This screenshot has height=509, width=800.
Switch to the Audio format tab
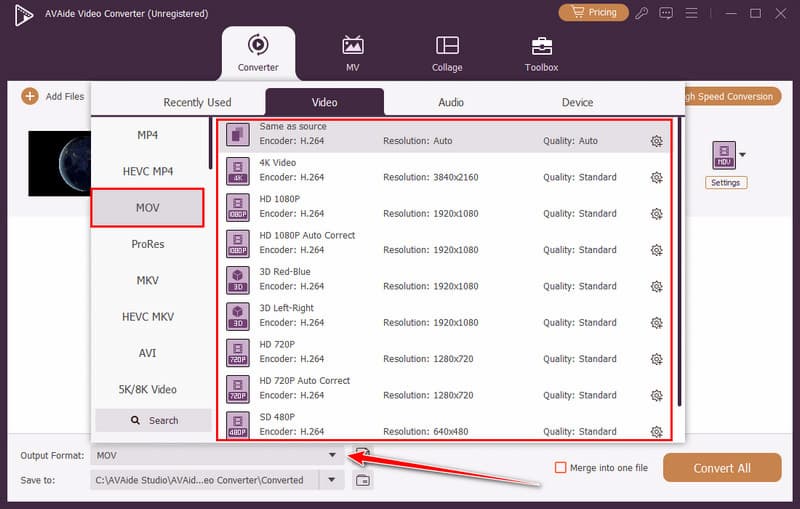tap(450, 102)
